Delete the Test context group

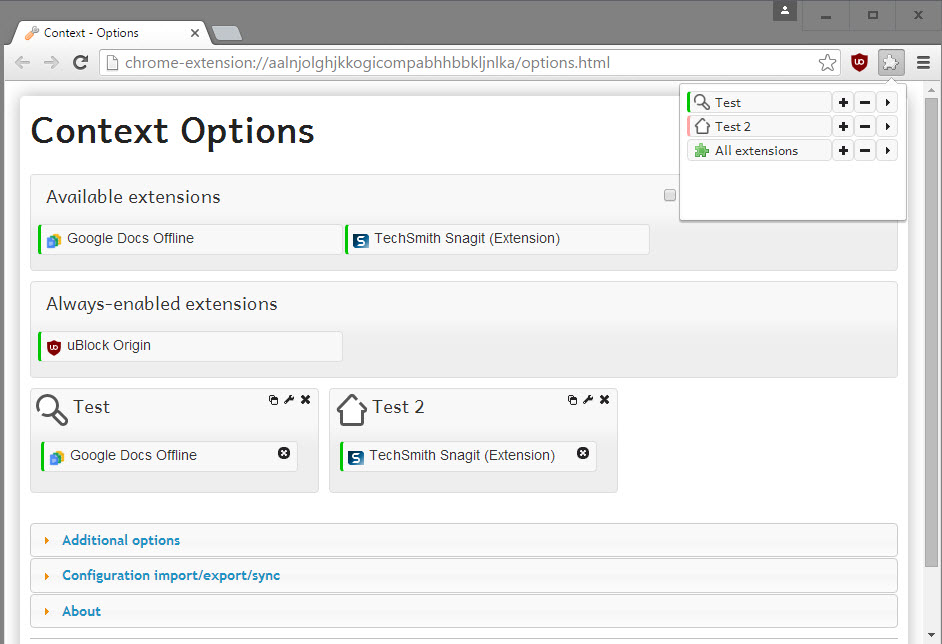(306, 399)
